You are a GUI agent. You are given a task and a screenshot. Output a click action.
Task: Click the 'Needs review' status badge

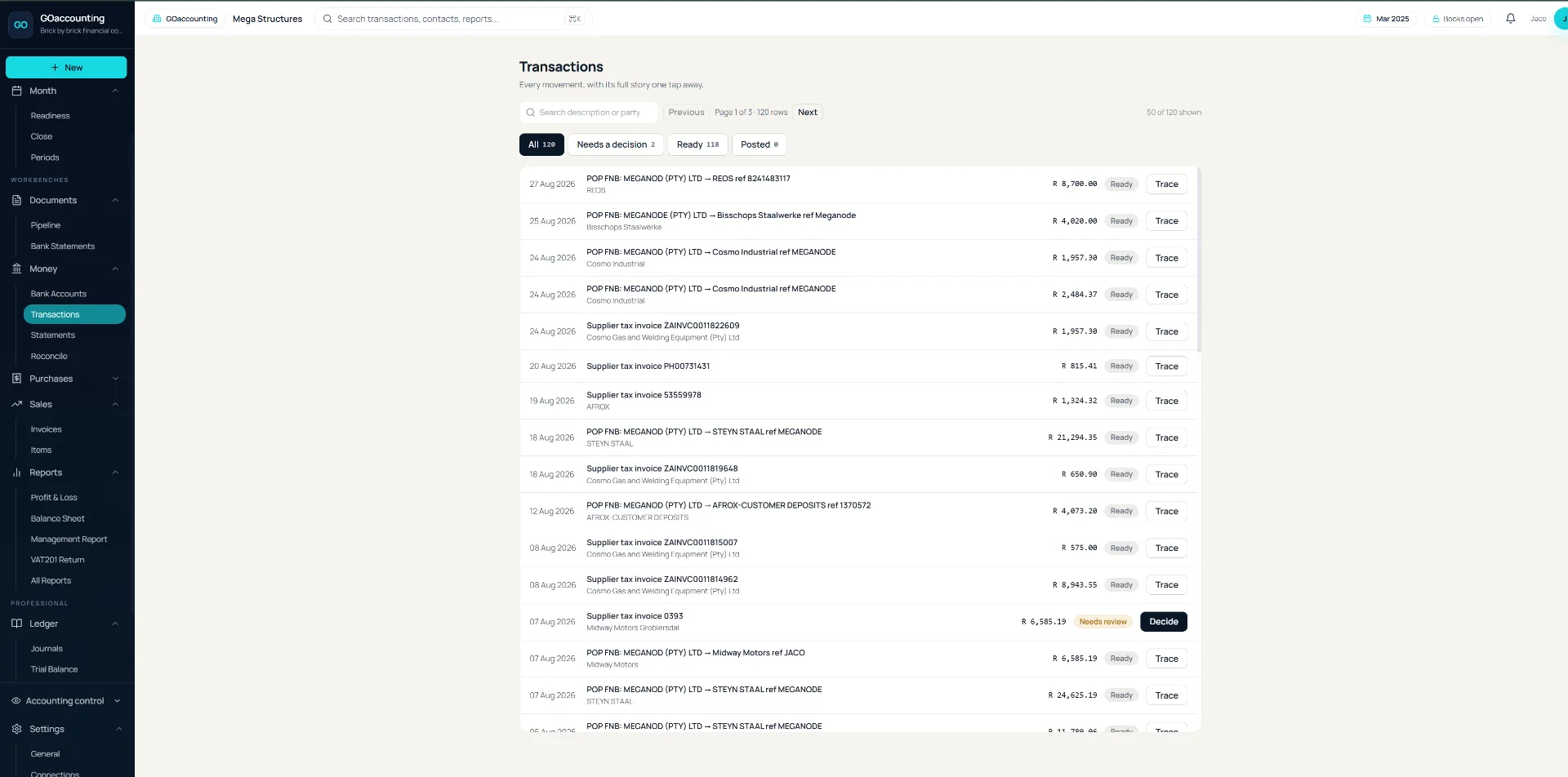point(1102,622)
